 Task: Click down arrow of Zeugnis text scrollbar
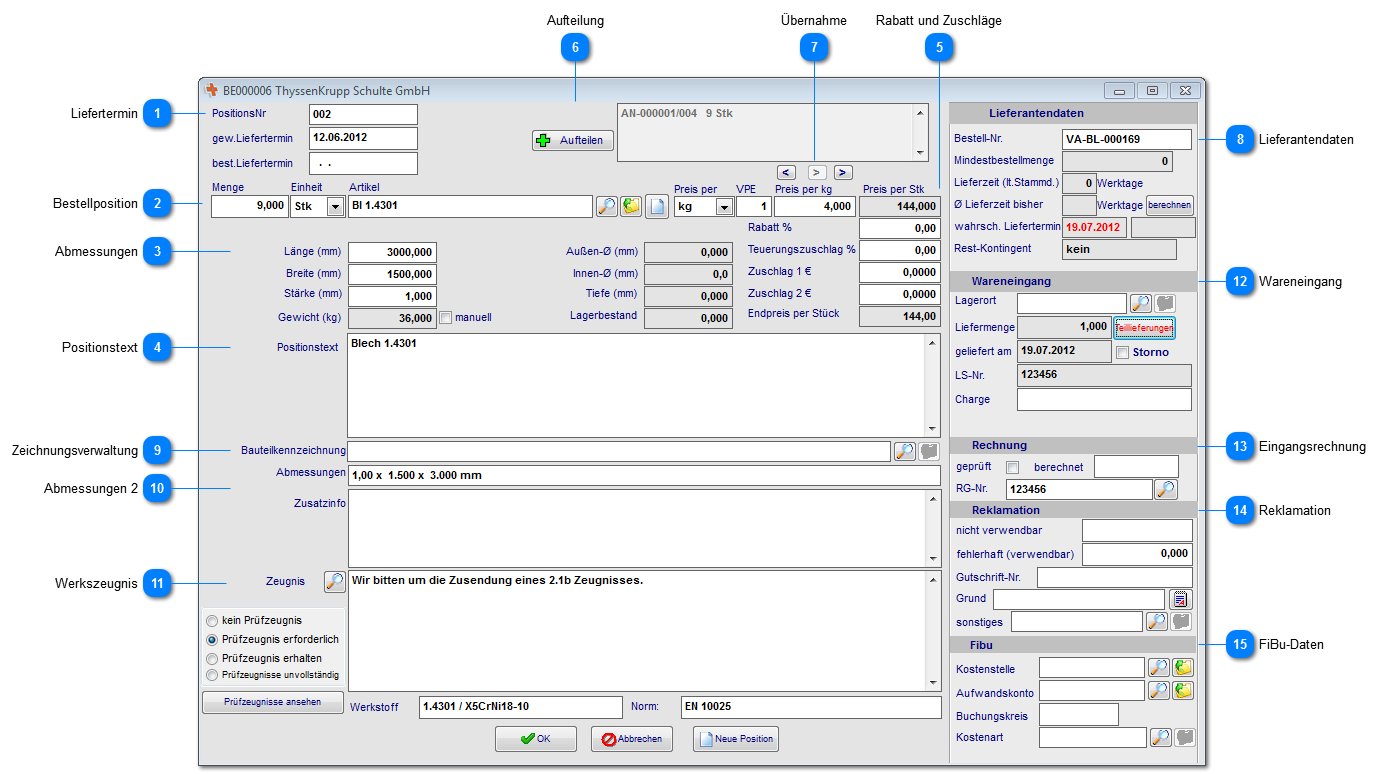click(x=933, y=682)
